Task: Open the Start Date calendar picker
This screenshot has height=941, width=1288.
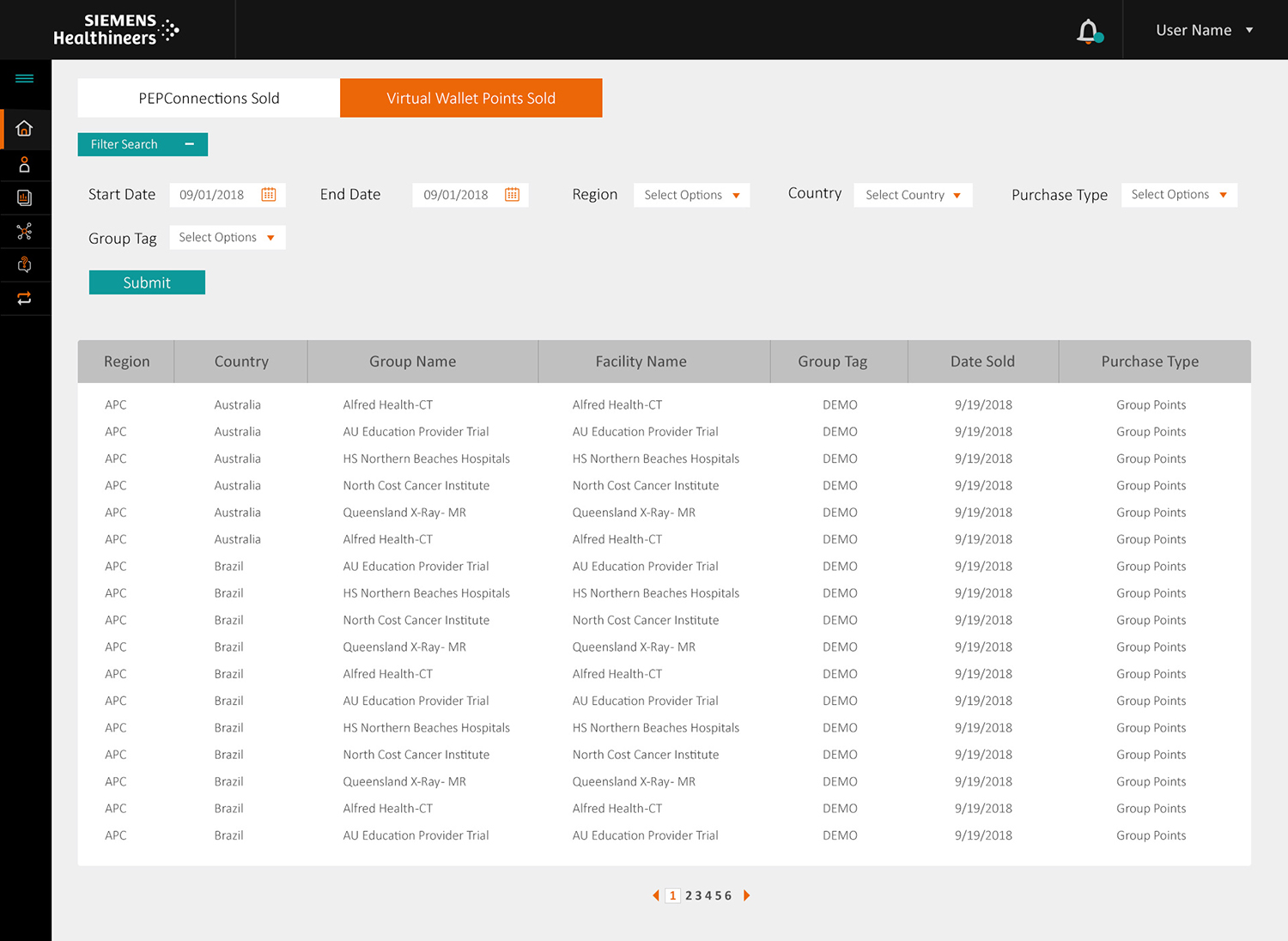Action: [x=269, y=195]
